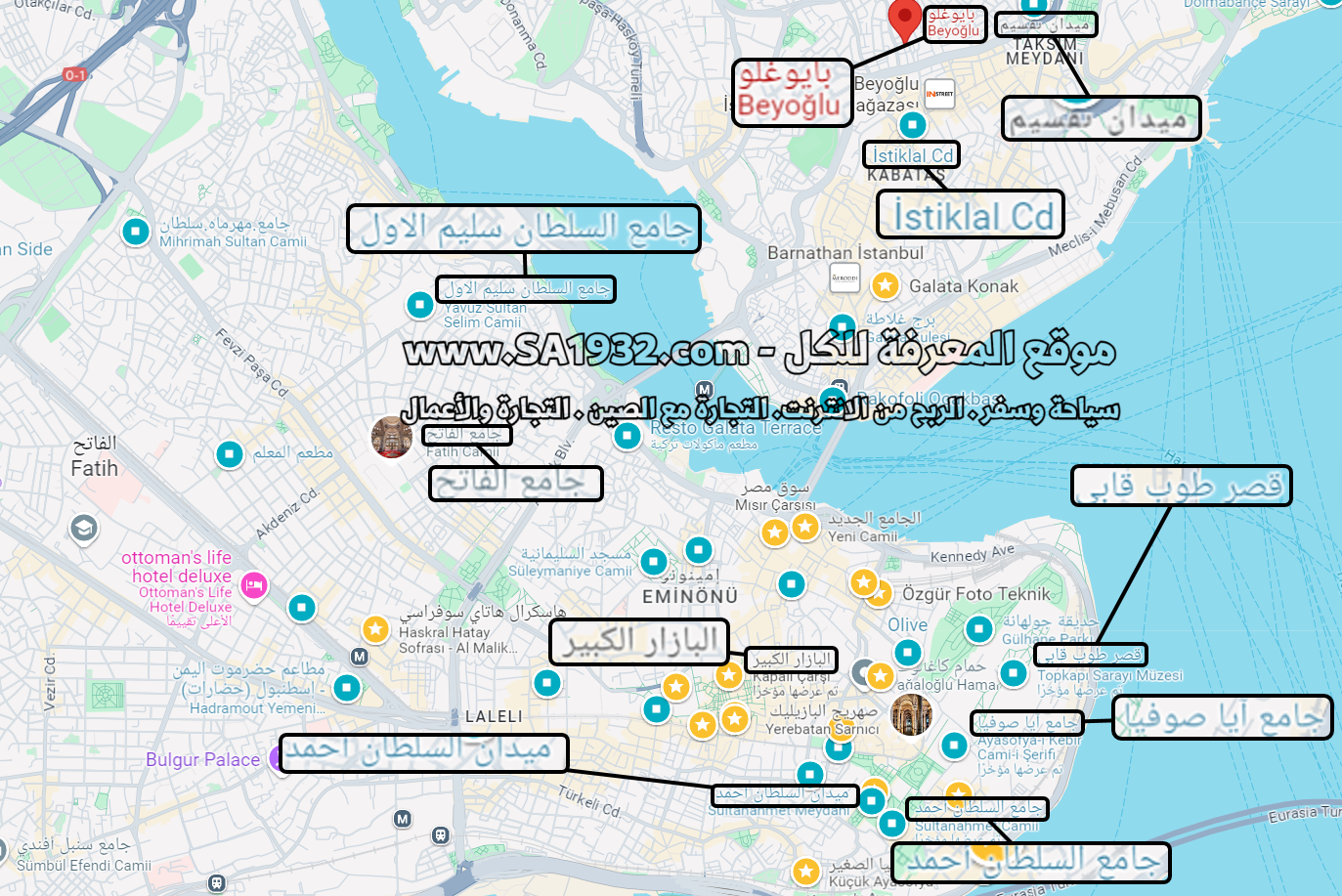Screen dimensions: 1342x896
Task: Open the teal marker below Istiklal Cd box
Action: (x=912, y=124)
